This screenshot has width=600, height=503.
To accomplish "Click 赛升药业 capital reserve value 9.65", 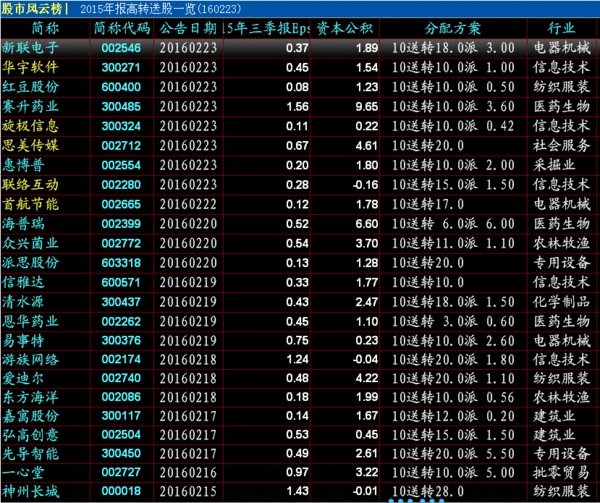I will 367,106.
